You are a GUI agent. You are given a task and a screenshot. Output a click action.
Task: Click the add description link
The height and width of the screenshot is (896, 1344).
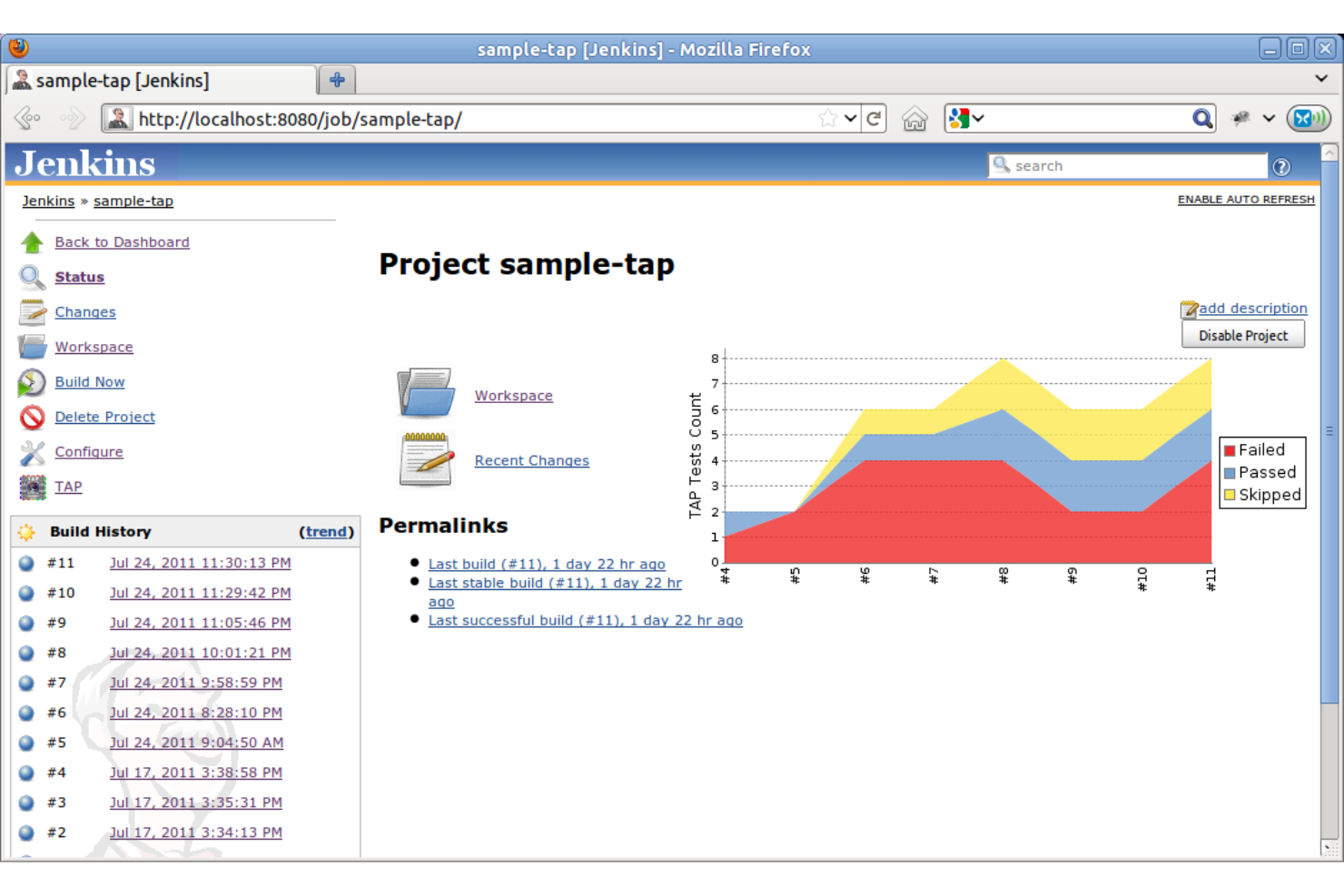[1252, 309]
